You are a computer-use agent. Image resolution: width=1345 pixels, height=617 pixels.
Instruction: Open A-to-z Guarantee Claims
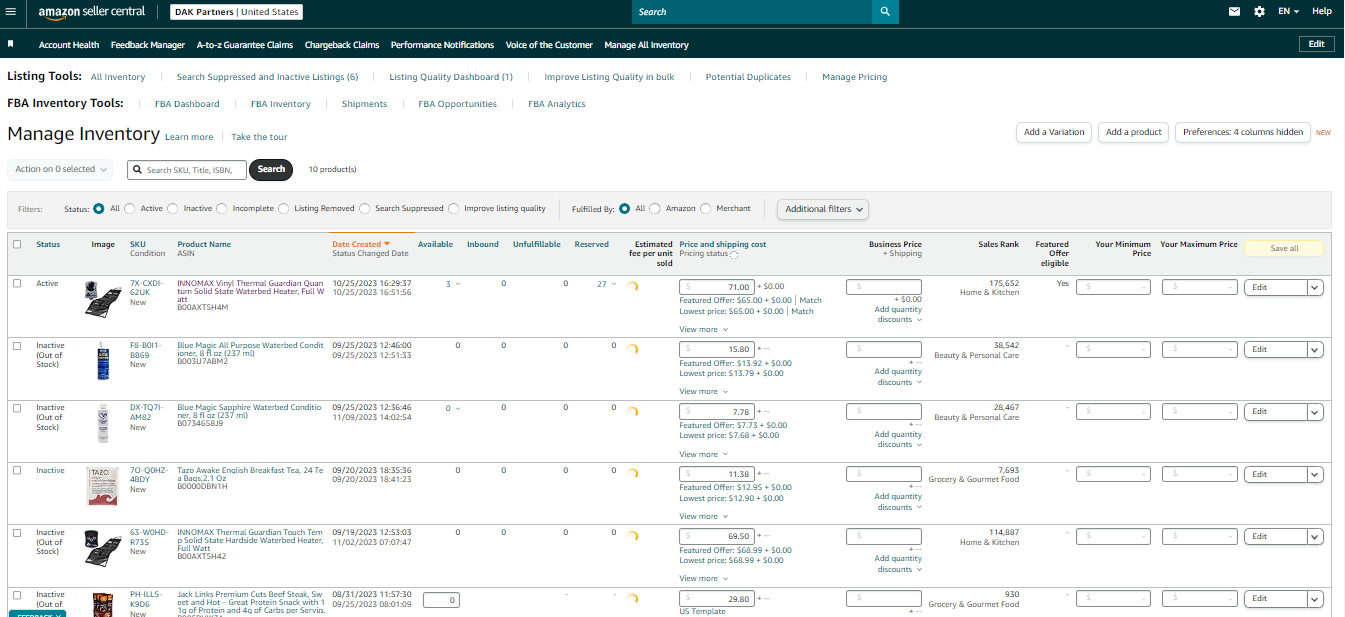coord(245,45)
